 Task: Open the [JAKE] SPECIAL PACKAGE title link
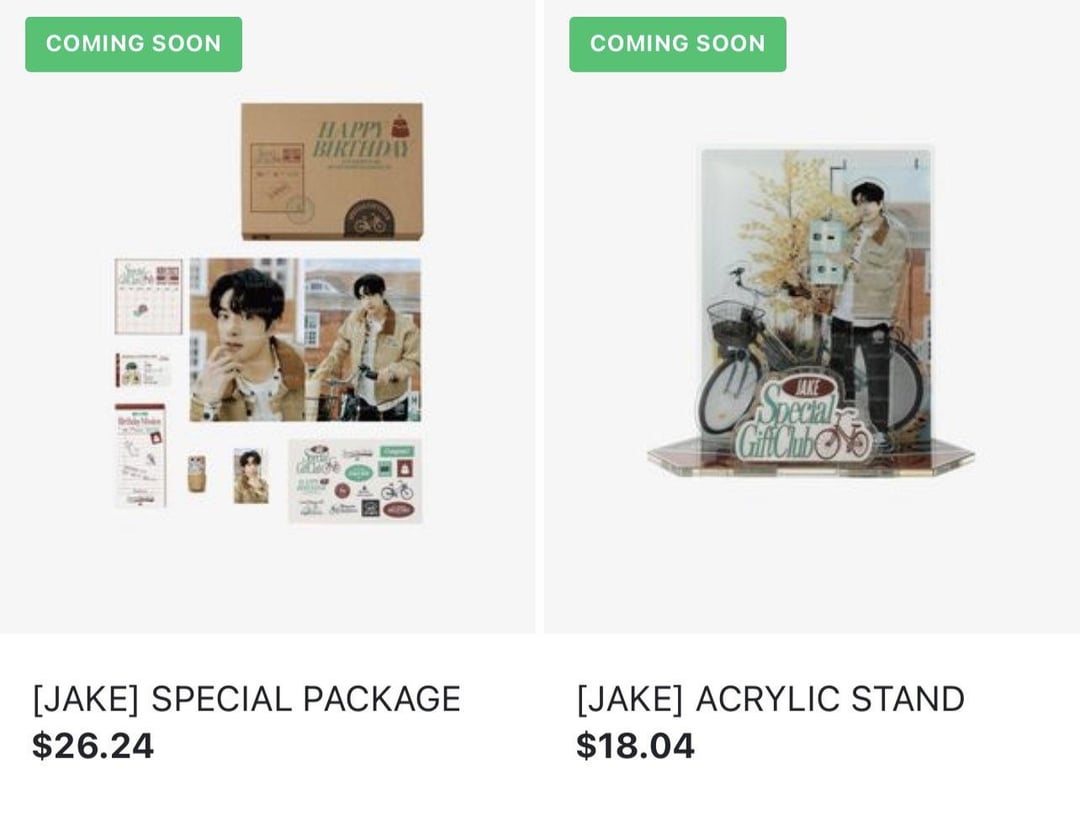coord(247,699)
